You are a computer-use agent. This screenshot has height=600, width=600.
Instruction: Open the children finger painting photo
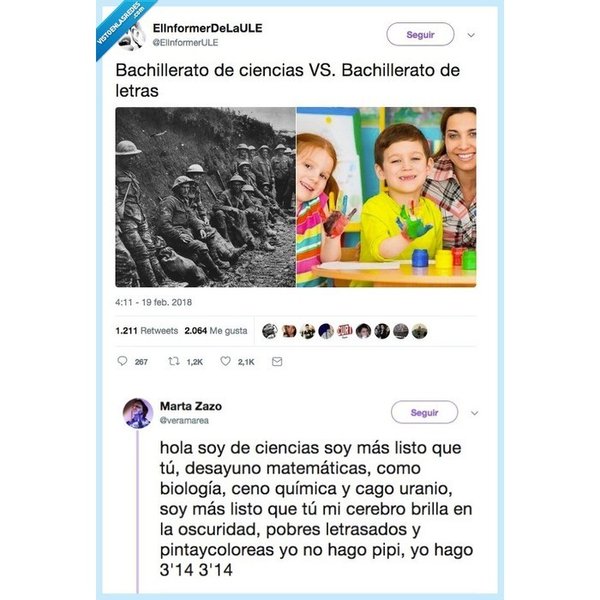386,197
